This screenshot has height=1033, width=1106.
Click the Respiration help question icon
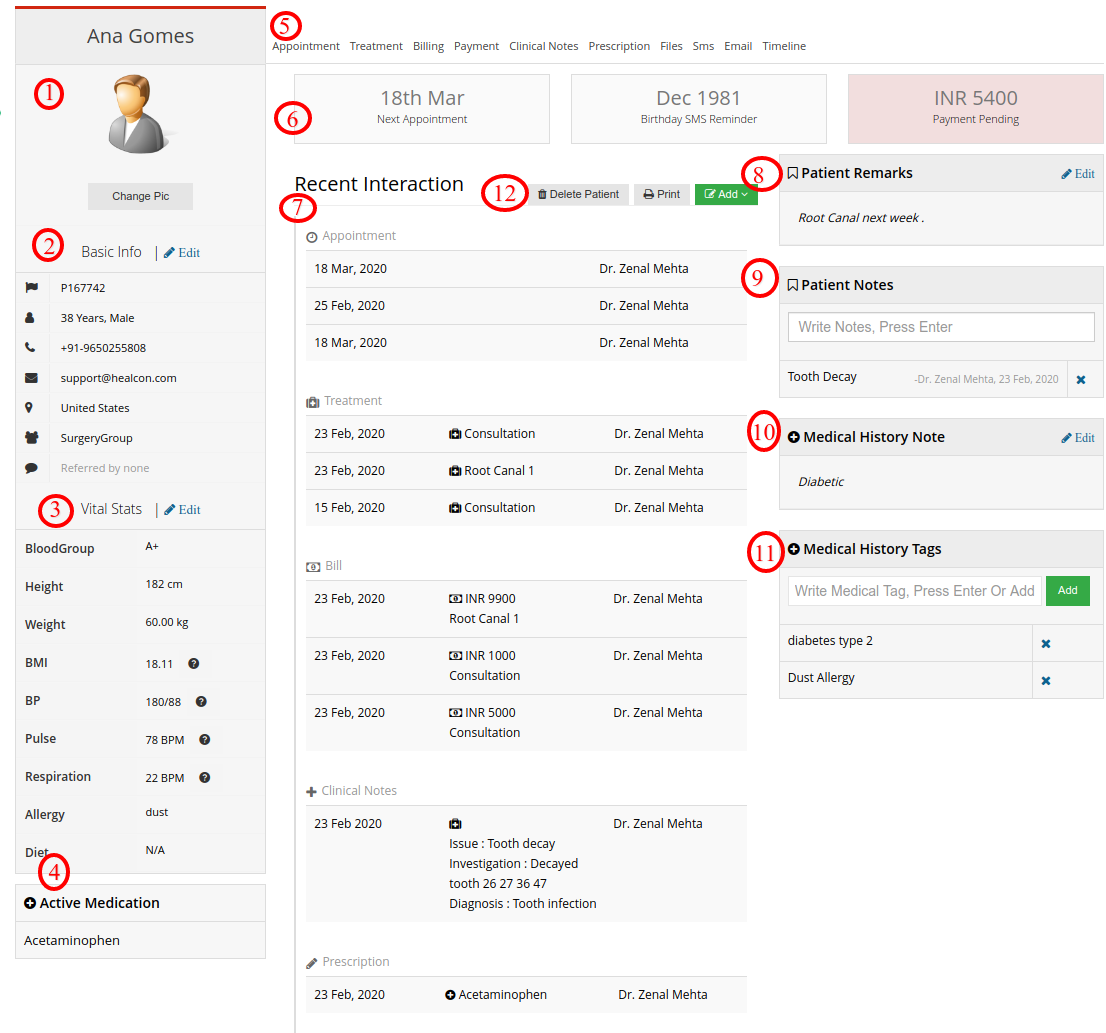click(x=205, y=778)
